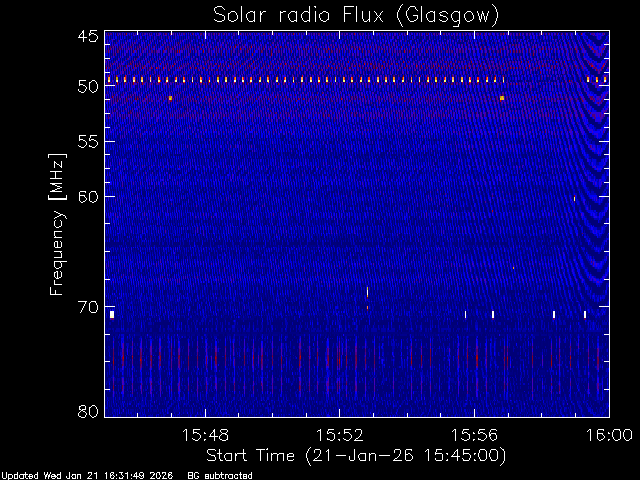Click the 'Start Time (21-Jan-26 15:45:00)' label
This screenshot has height=480, width=640.
(x=356, y=456)
